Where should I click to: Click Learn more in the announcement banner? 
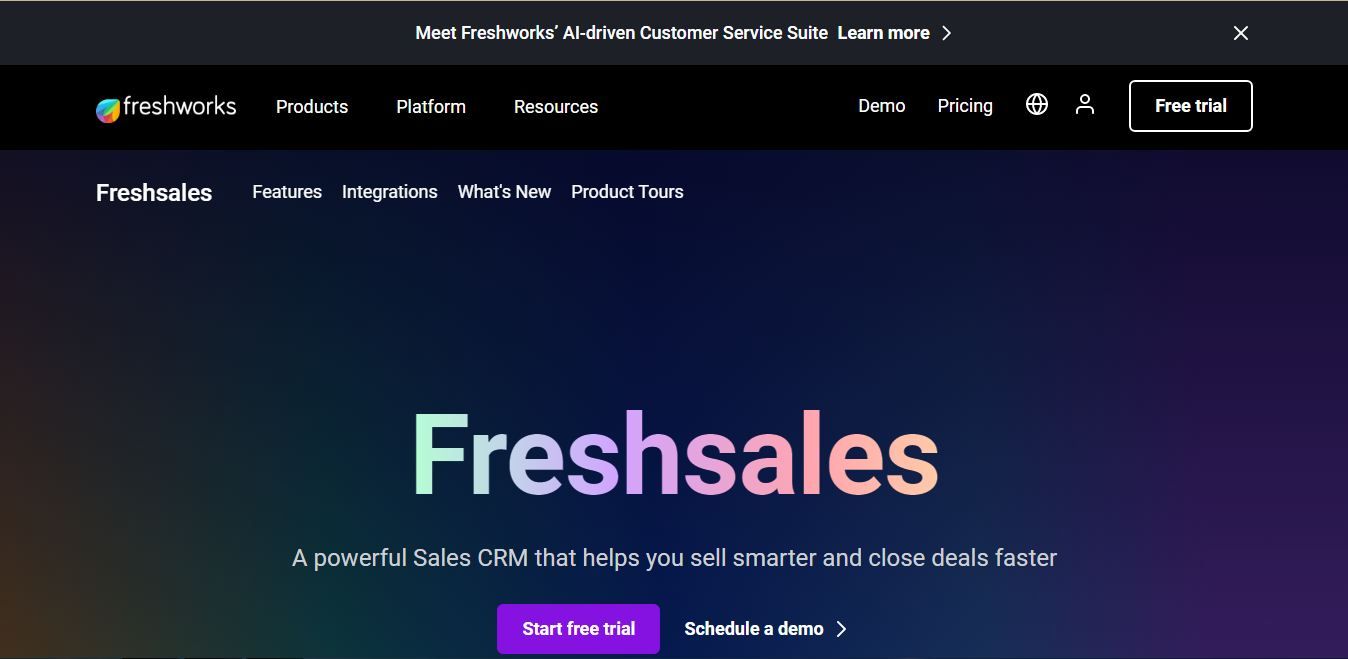pos(883,32)
